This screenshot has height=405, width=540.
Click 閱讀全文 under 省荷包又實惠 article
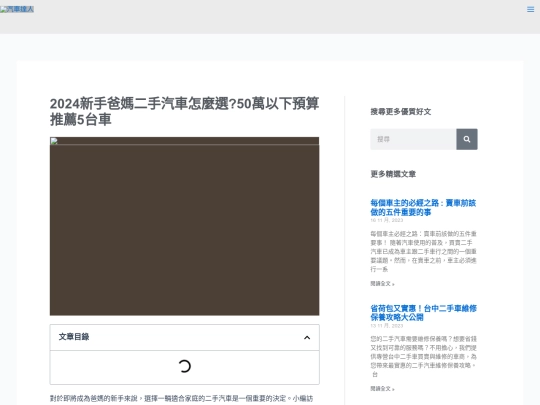click(382, 389)
